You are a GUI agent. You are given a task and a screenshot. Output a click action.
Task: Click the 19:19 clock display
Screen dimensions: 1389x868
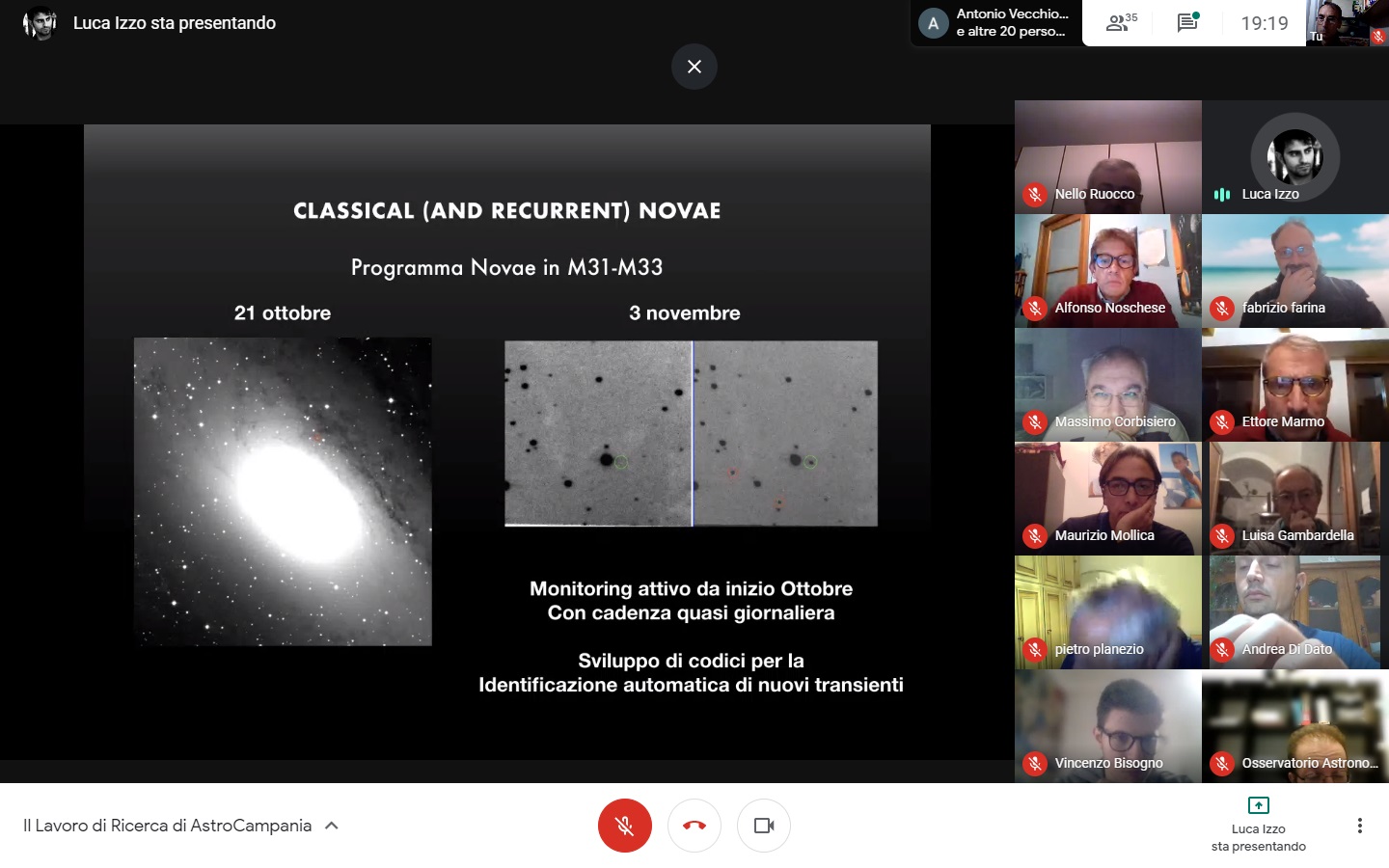click(1264, 23)
